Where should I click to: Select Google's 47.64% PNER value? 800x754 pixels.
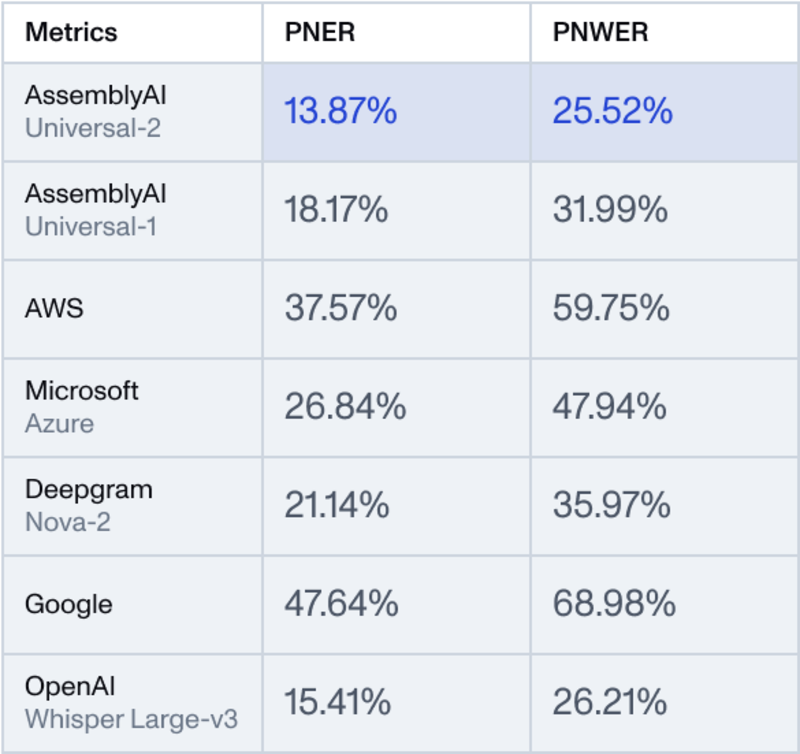coord(341,604)
